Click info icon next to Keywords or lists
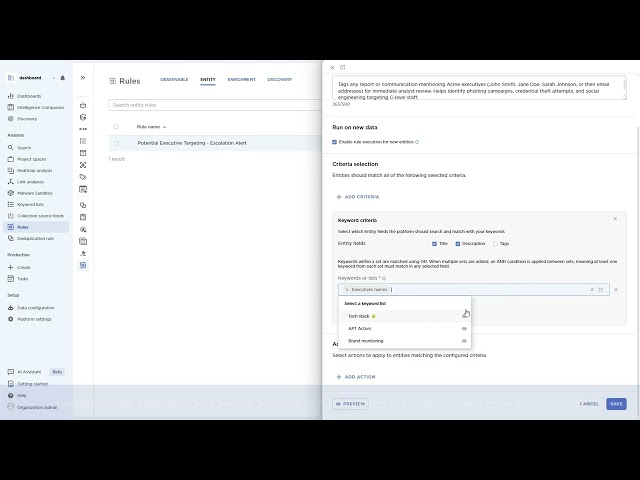This screenshot has height=480, width=640. 384,278
